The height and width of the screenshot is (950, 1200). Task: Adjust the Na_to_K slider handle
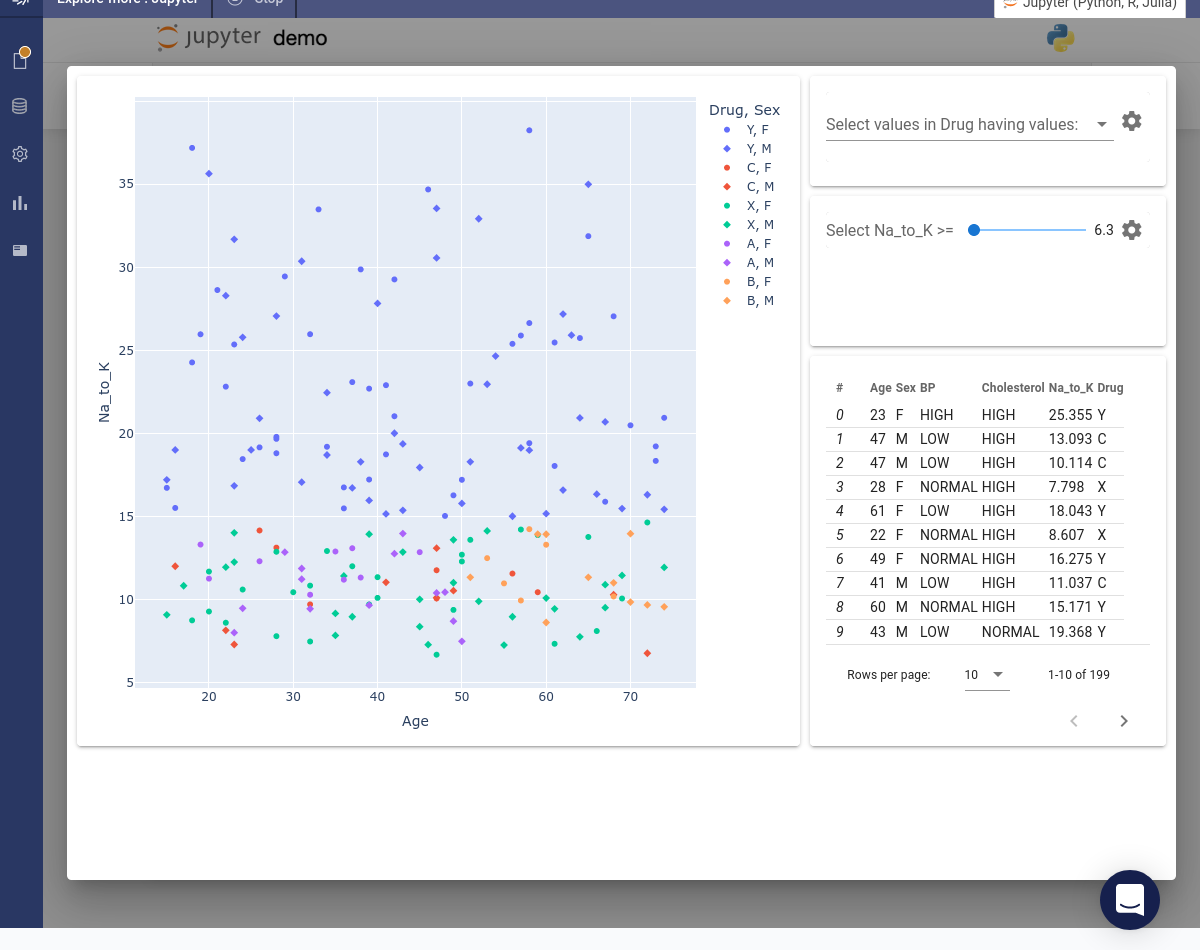[974, 230]
